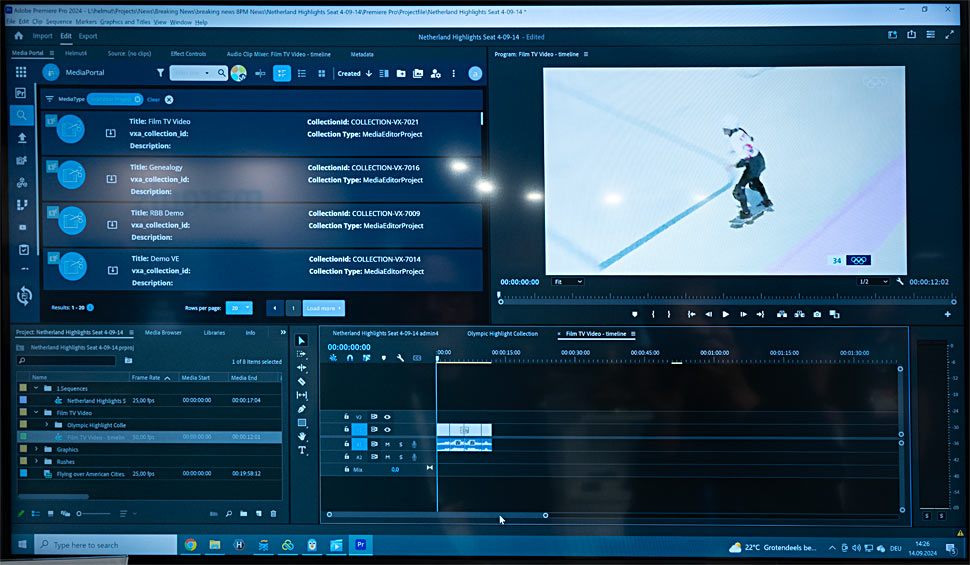Expand the Graphics bin
Viewport: 970px width, 565px height.
(36, 449)
